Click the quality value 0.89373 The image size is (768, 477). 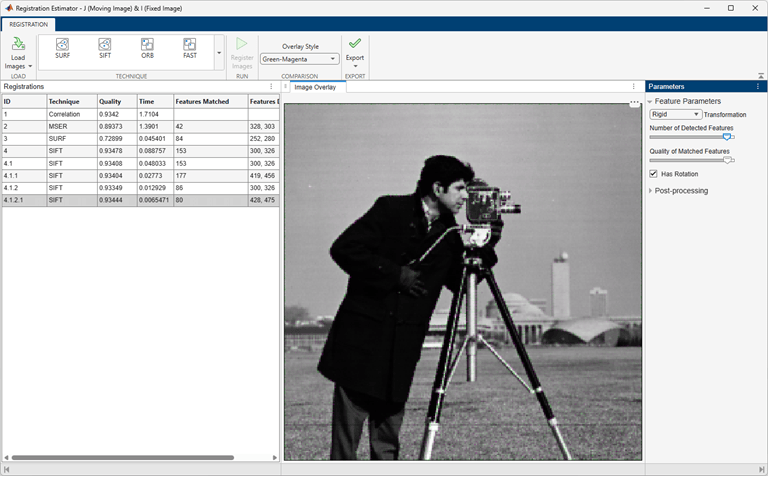tap(111, 126)
